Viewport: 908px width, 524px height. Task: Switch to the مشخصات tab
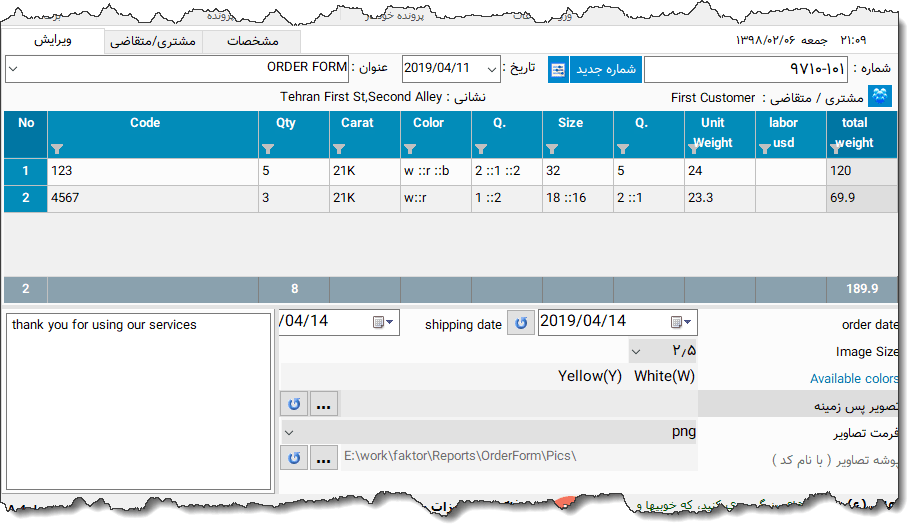(253, 42)
